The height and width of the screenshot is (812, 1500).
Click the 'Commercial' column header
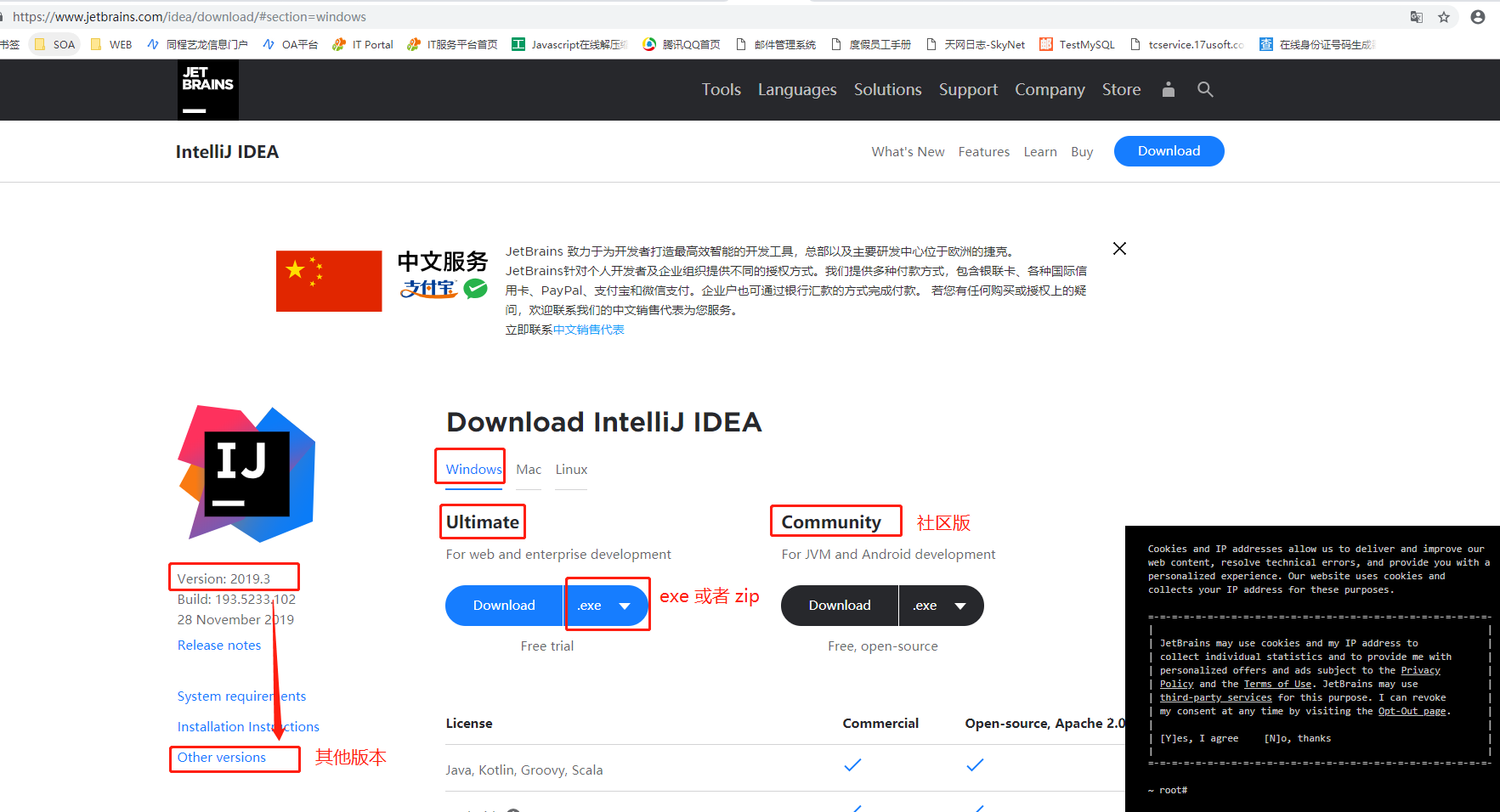880,724
